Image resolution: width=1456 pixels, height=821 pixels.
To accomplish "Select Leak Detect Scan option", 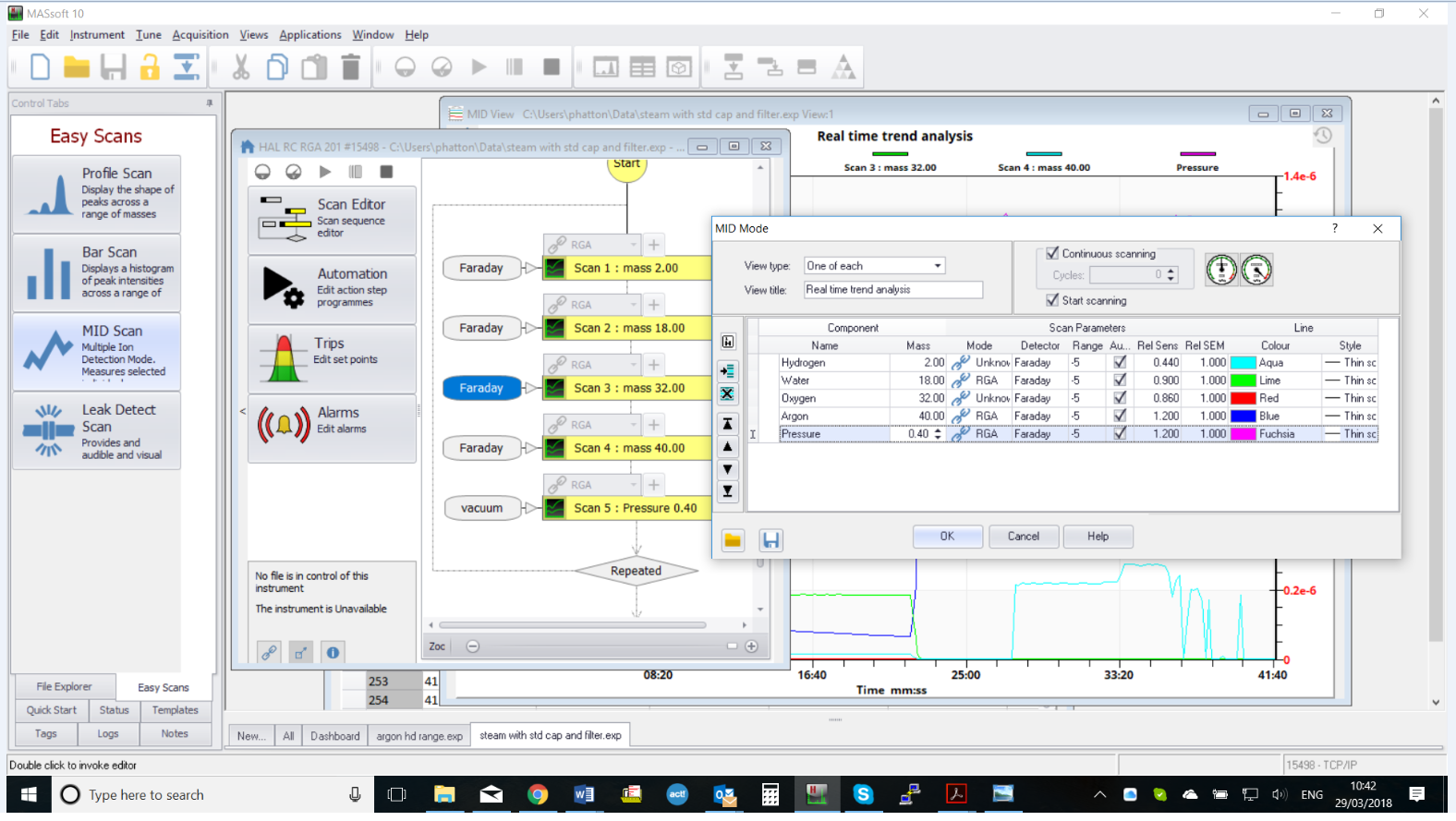I will pyautogui.click(x=96, y=430).
